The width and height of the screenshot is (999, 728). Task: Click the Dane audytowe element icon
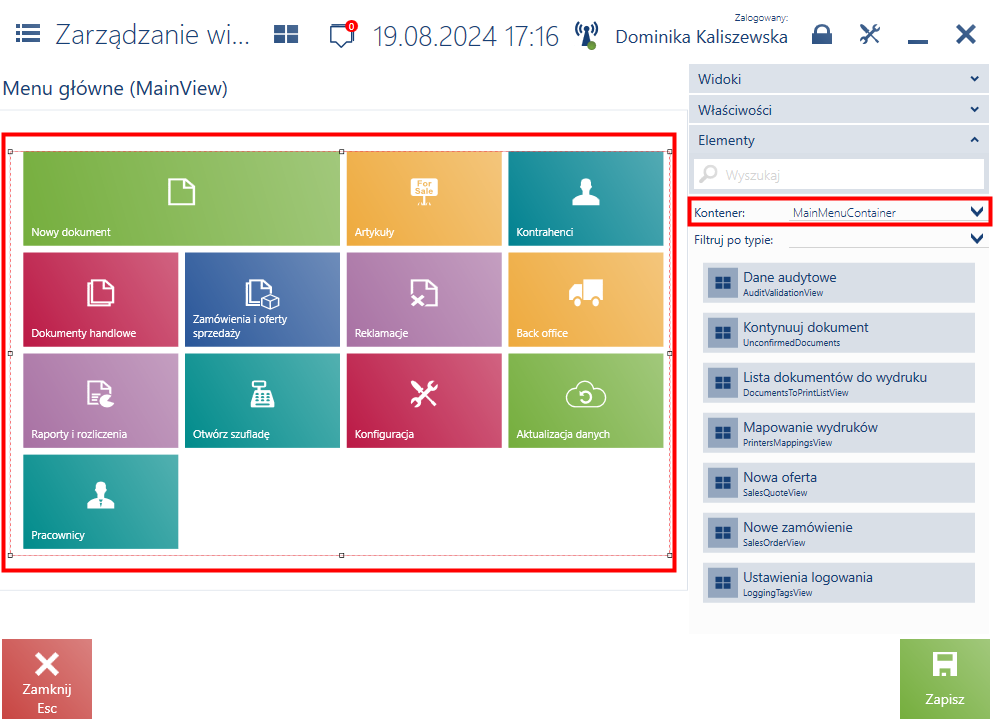coord(722,283)
